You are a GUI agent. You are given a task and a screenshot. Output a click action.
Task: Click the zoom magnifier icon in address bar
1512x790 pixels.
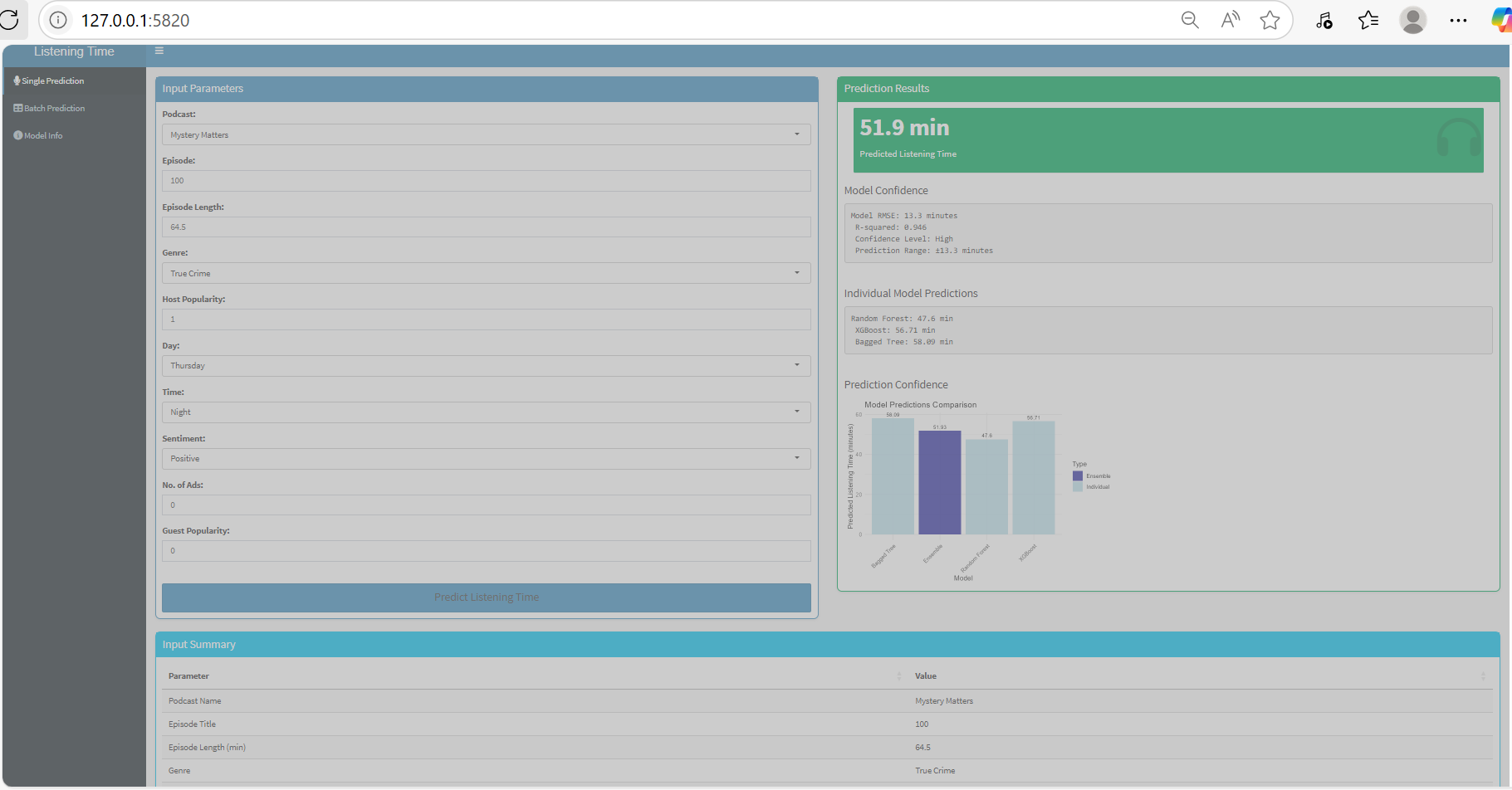[1190, 20]
